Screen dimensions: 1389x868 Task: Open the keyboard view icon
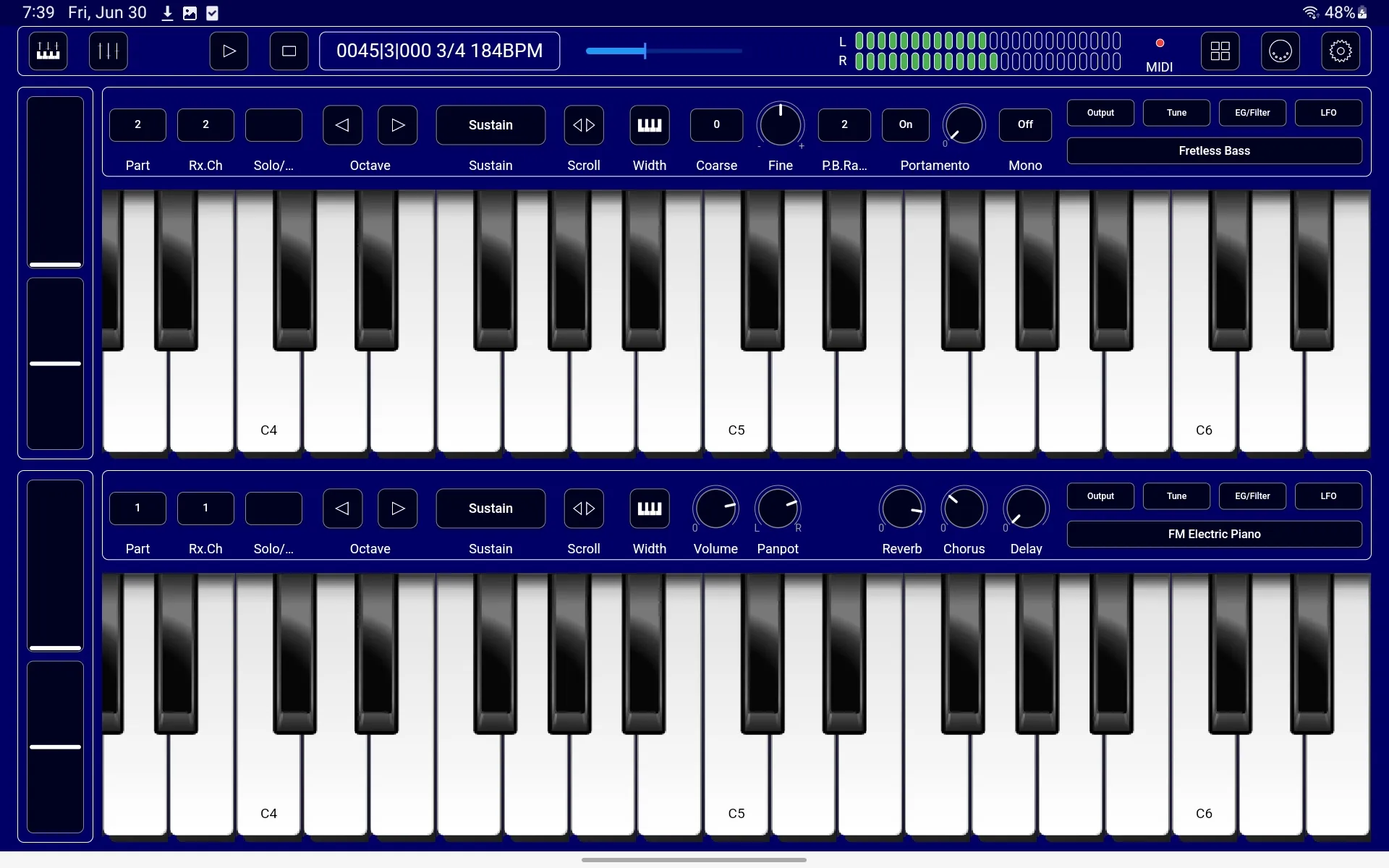click(48, 51)
